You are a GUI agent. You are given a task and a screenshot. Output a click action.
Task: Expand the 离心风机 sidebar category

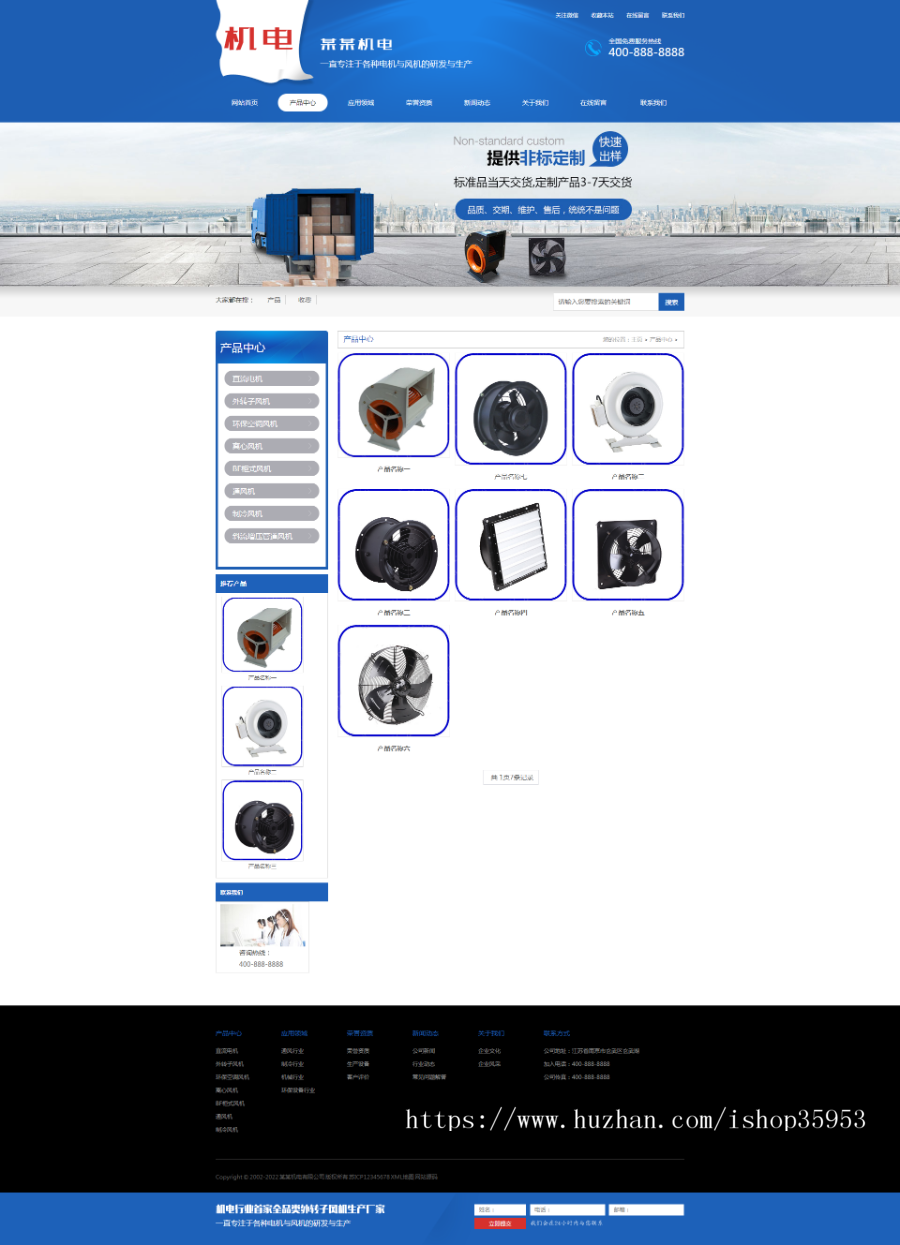click(x=271, y=446)
